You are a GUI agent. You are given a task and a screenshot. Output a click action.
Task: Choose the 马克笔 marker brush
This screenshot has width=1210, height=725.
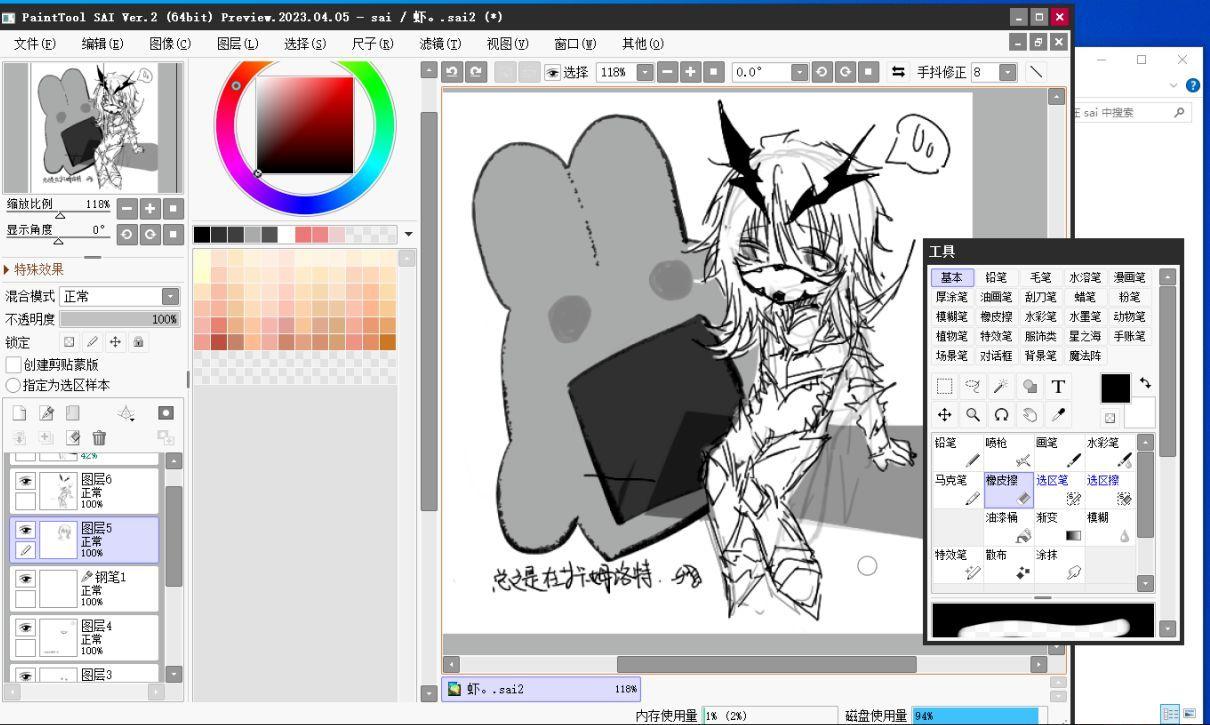[958, 490]
